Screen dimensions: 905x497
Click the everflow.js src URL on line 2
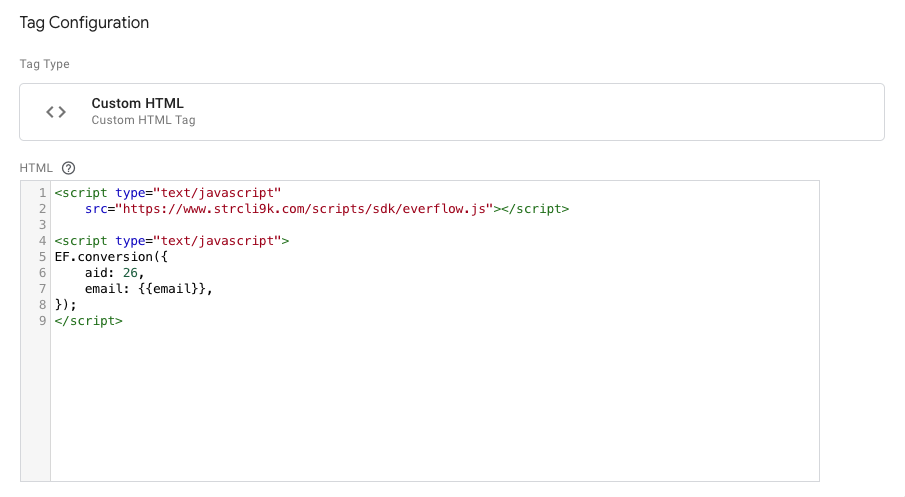tap(304, 209)
